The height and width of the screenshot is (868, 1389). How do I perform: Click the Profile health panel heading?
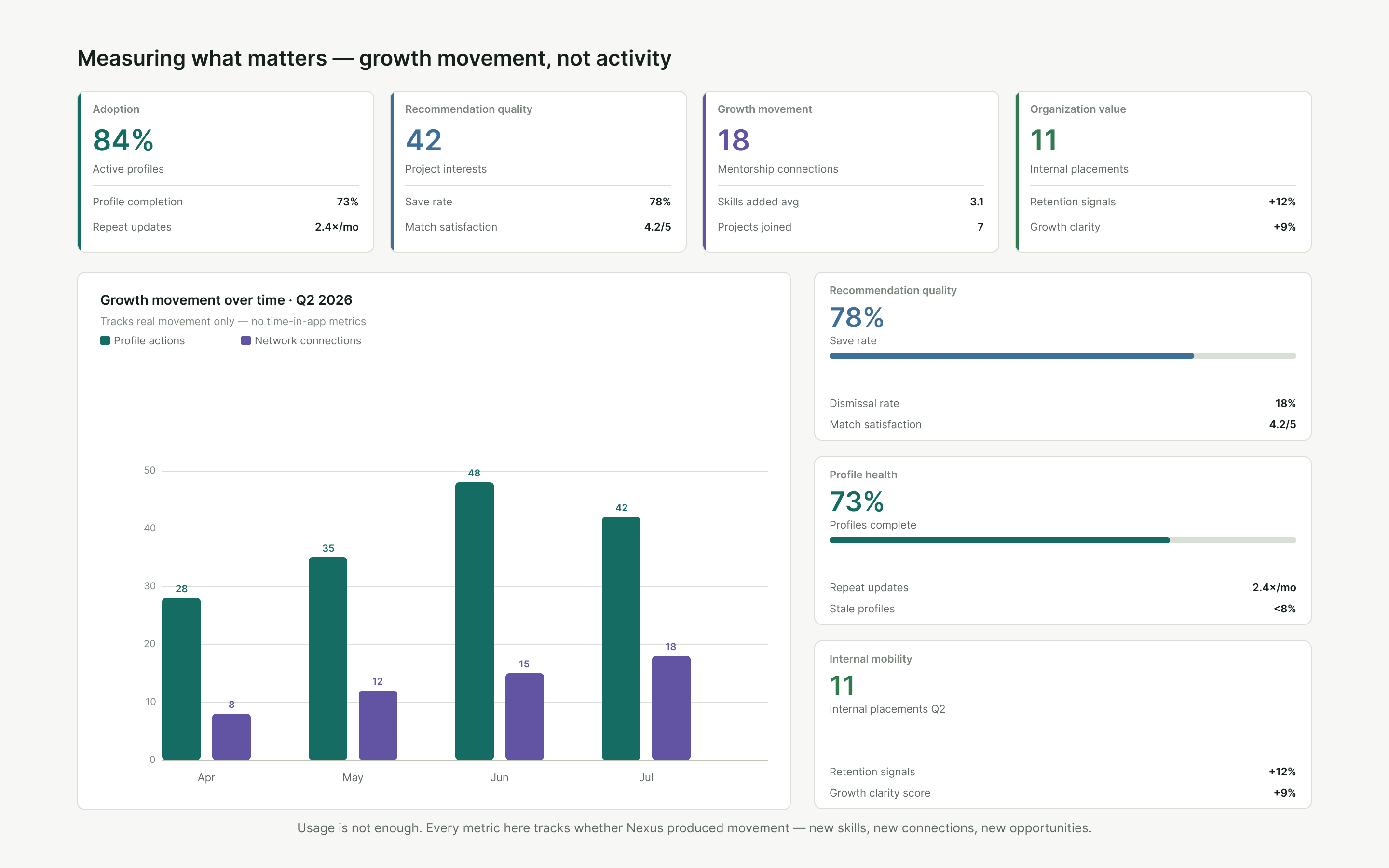pyautogui.click(x=863, y=475)
